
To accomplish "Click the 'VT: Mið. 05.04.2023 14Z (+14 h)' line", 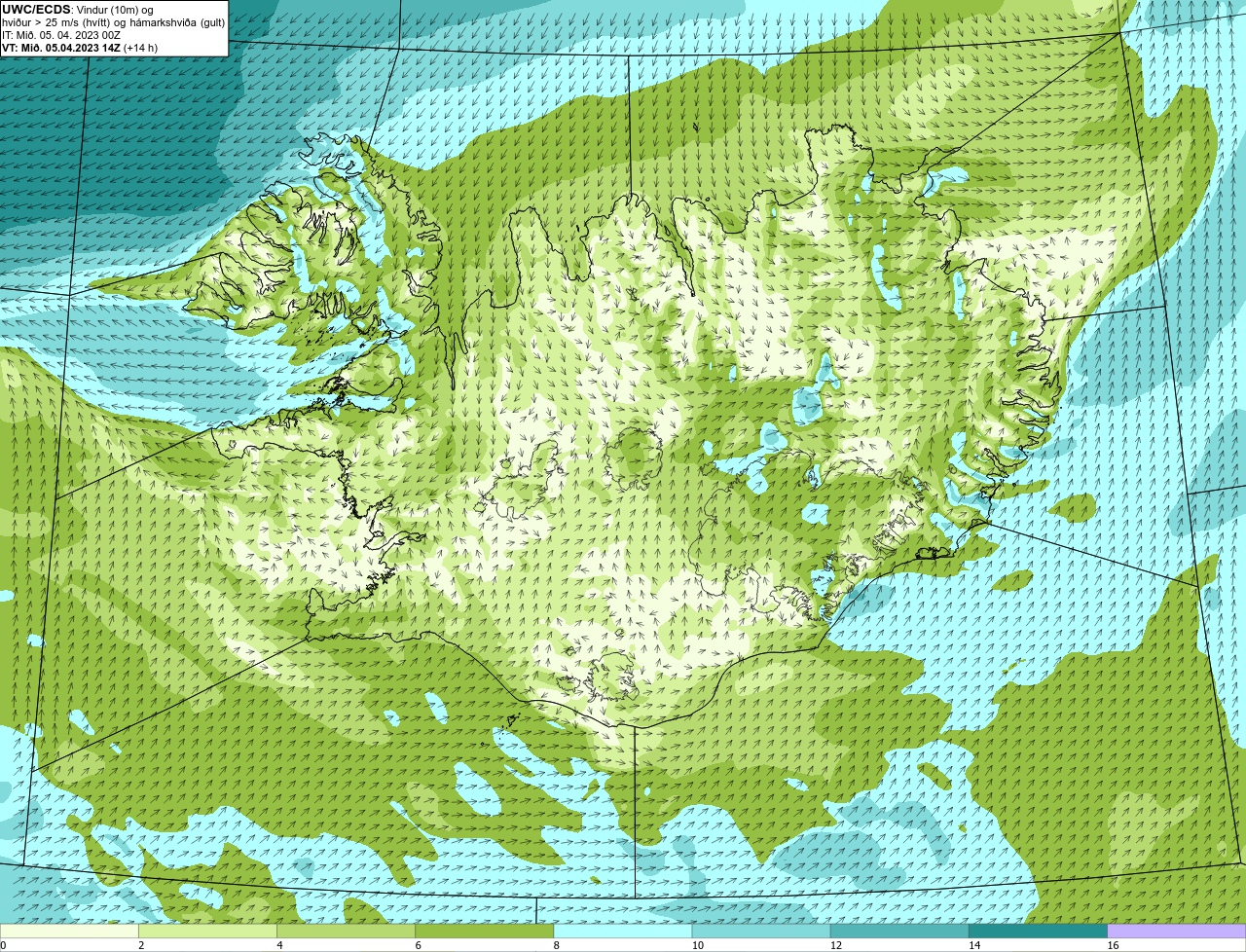I will (x=80, y=48).
